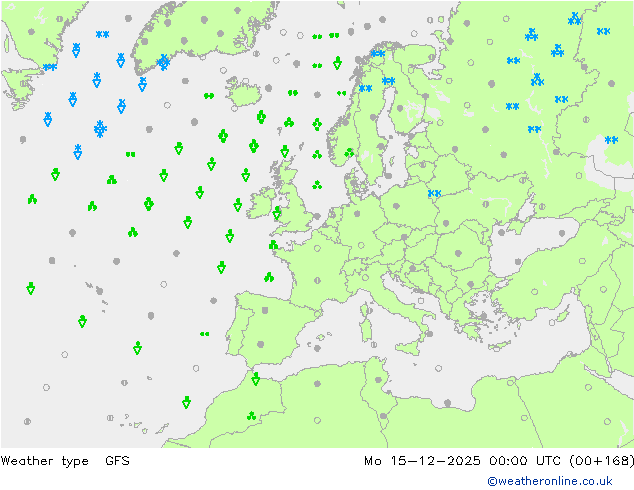Click green shower symbol at Brittany's tip
This screenshot has height=490, width=634.
point(273,245)
